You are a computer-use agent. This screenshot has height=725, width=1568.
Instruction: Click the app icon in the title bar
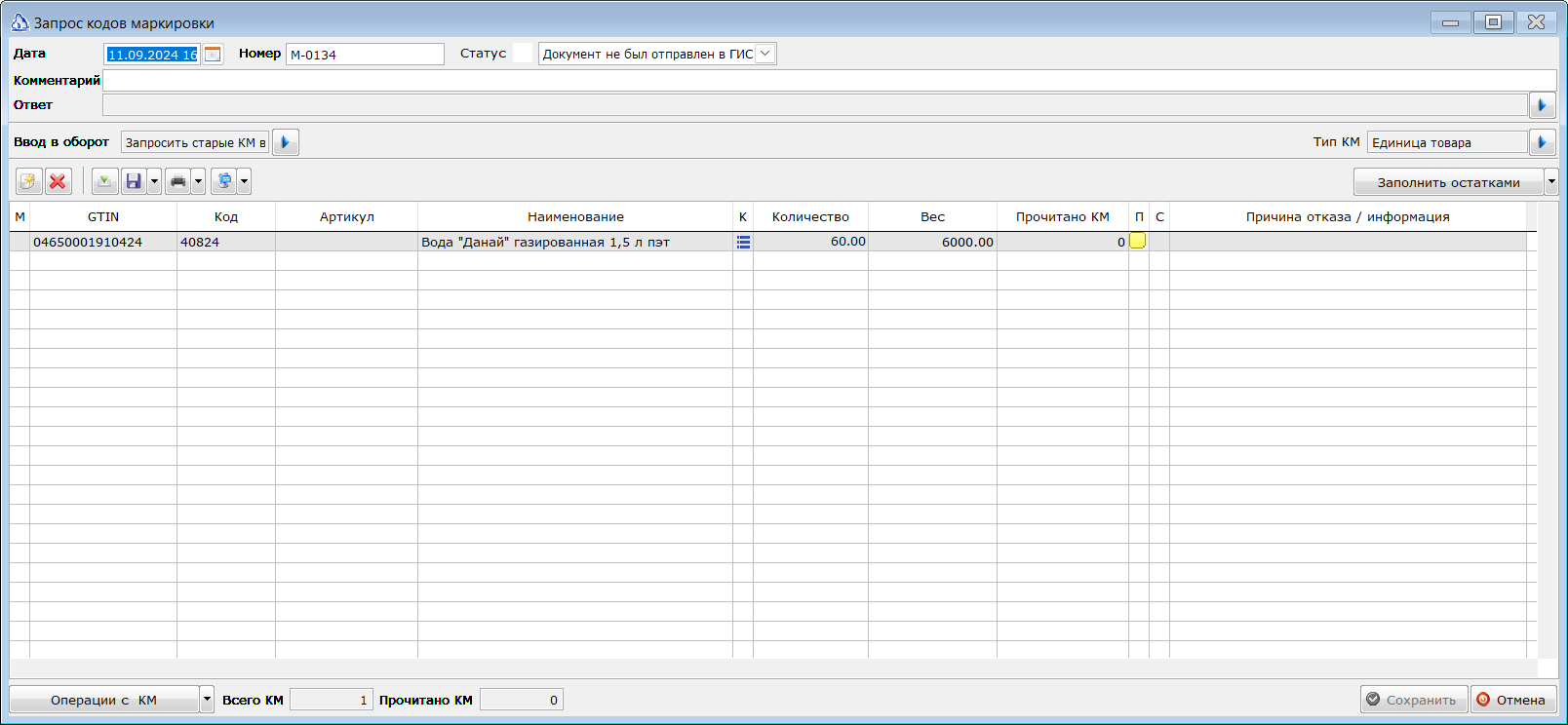click(x=20, y=22)
